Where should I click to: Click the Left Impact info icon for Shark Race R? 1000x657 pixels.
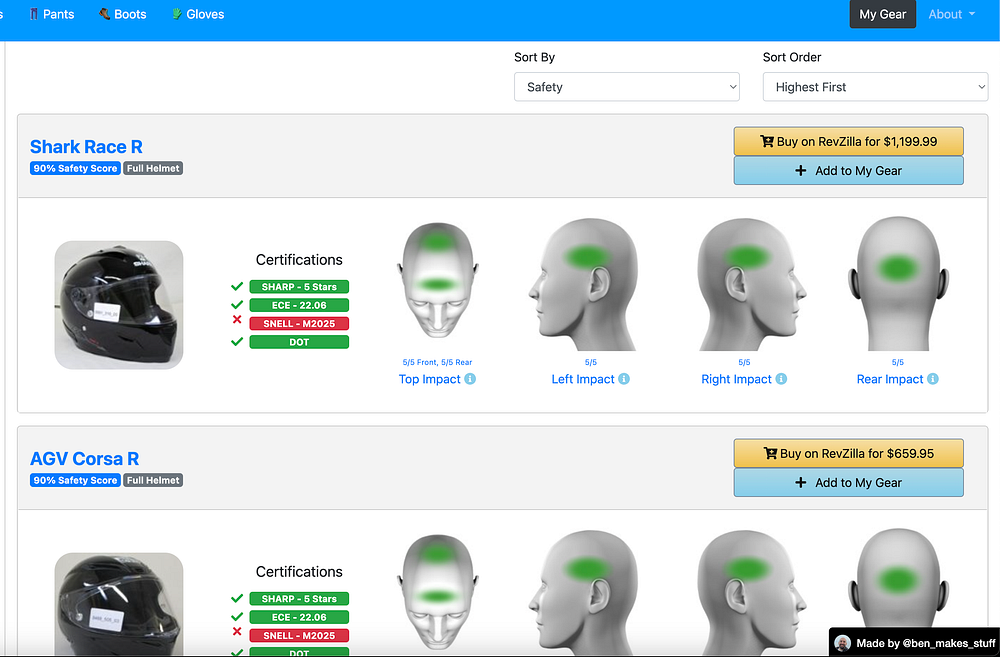coord(624,379)
